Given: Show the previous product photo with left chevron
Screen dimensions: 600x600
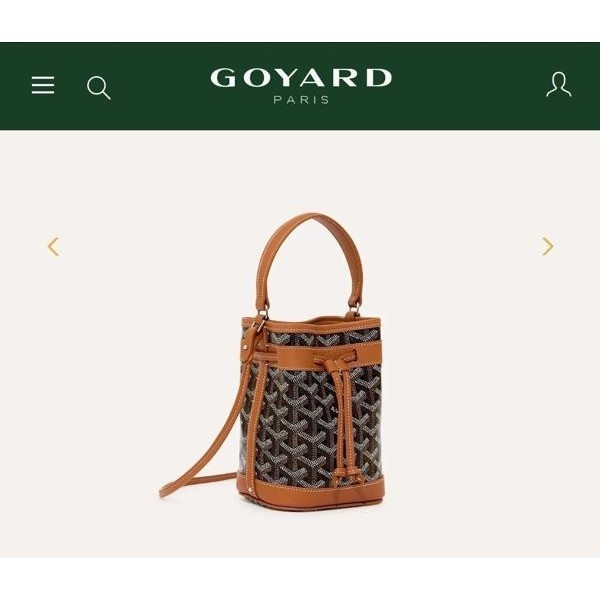Looking at the screenshot, I should coord(54,246).
